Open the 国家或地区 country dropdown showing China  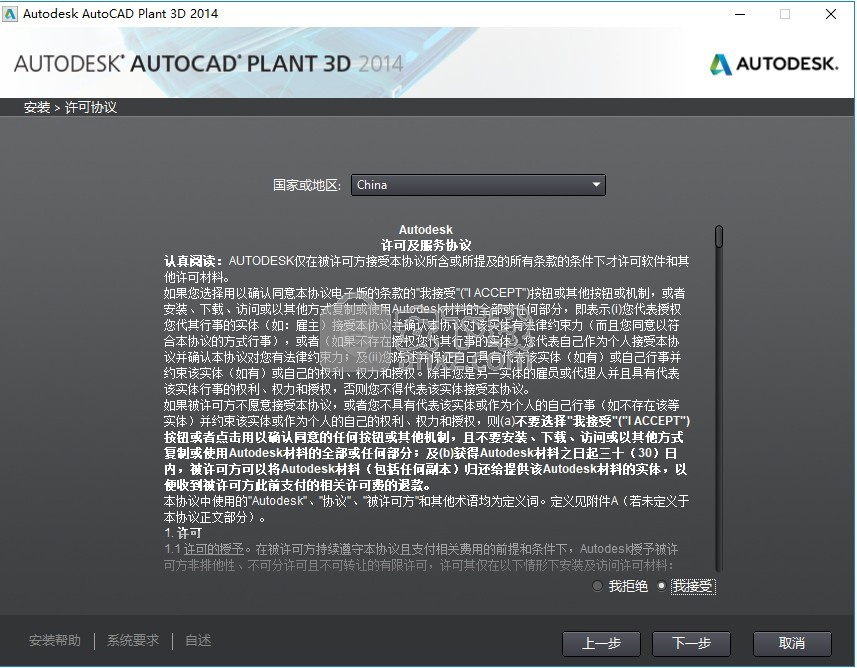[478, 185]
